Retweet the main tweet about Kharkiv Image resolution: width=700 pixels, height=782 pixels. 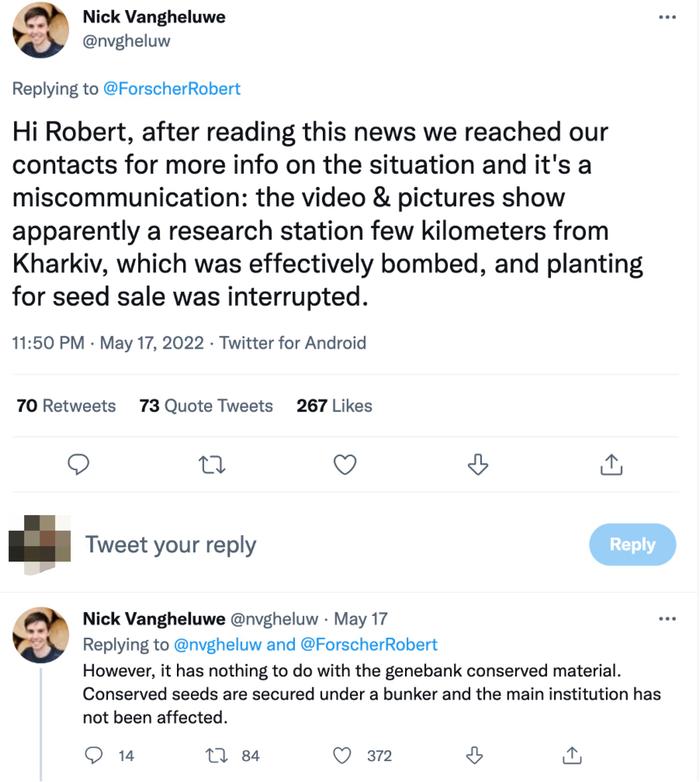click(212, 465)
